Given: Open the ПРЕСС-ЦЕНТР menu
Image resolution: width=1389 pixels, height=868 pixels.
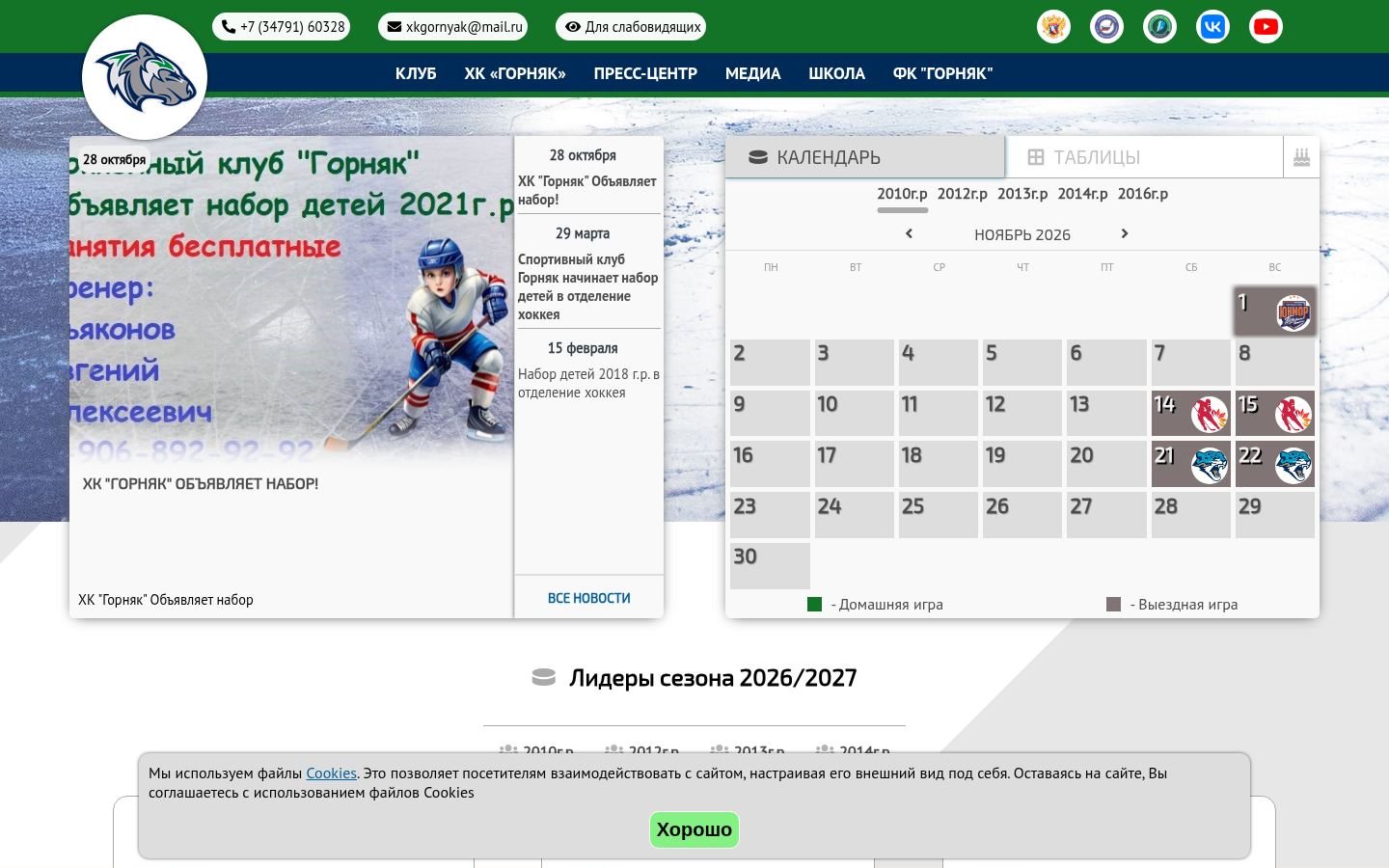Looking at the screenshot, I should (x=645, y=73).
